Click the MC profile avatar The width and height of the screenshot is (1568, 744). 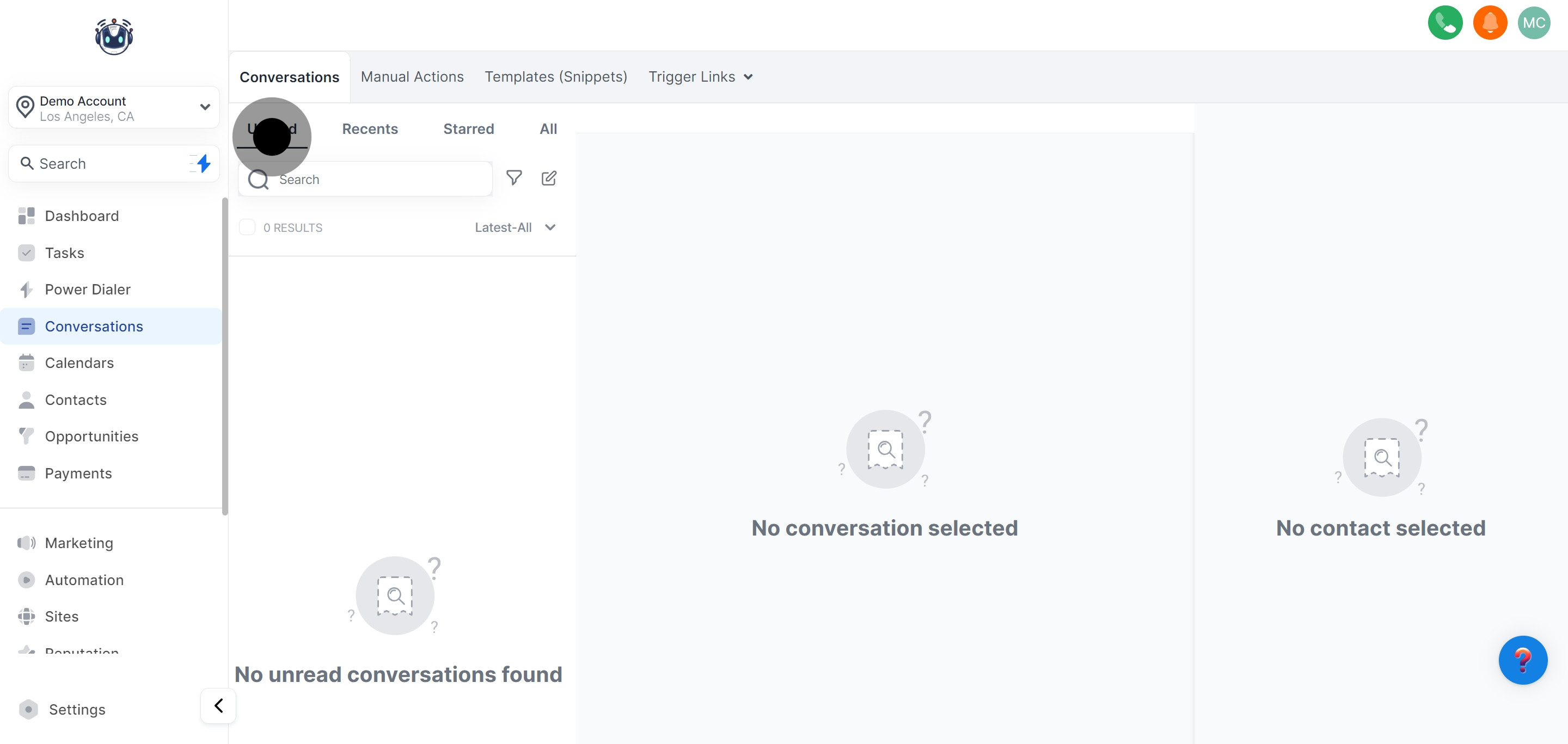click(x=1533, y=23)
